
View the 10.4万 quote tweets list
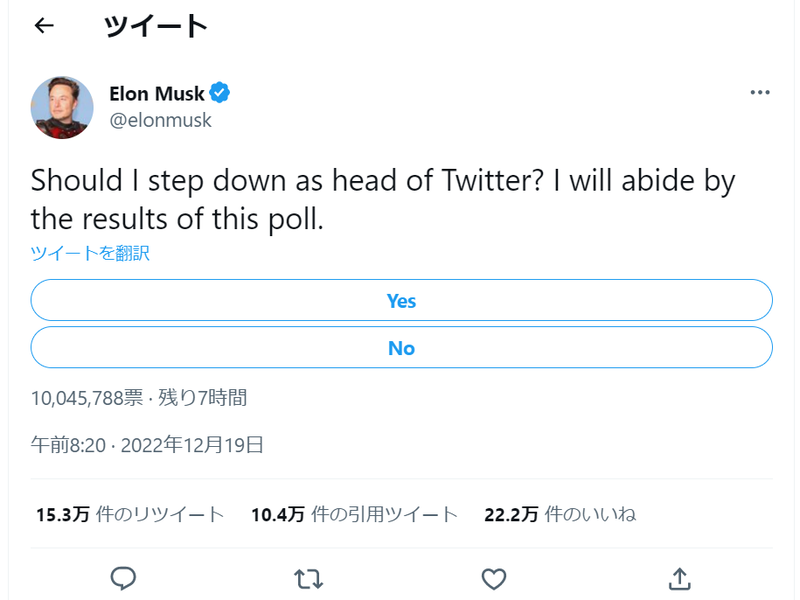click(354, 515)
